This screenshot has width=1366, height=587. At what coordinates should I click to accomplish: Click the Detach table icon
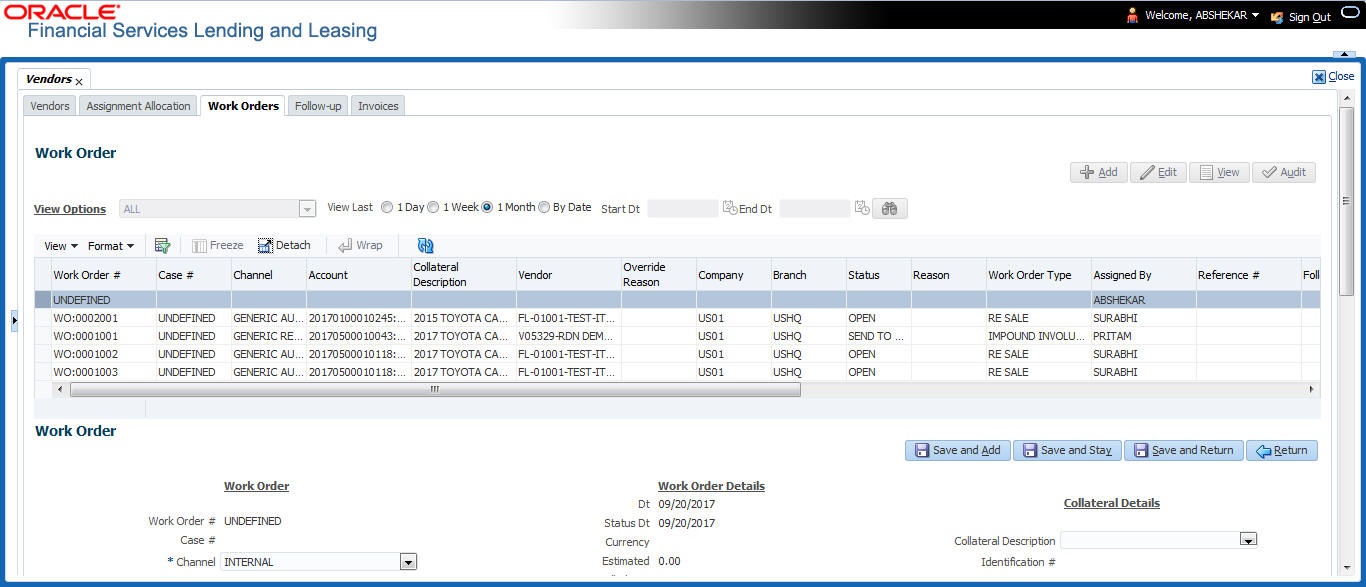click(x=284, y=245)
